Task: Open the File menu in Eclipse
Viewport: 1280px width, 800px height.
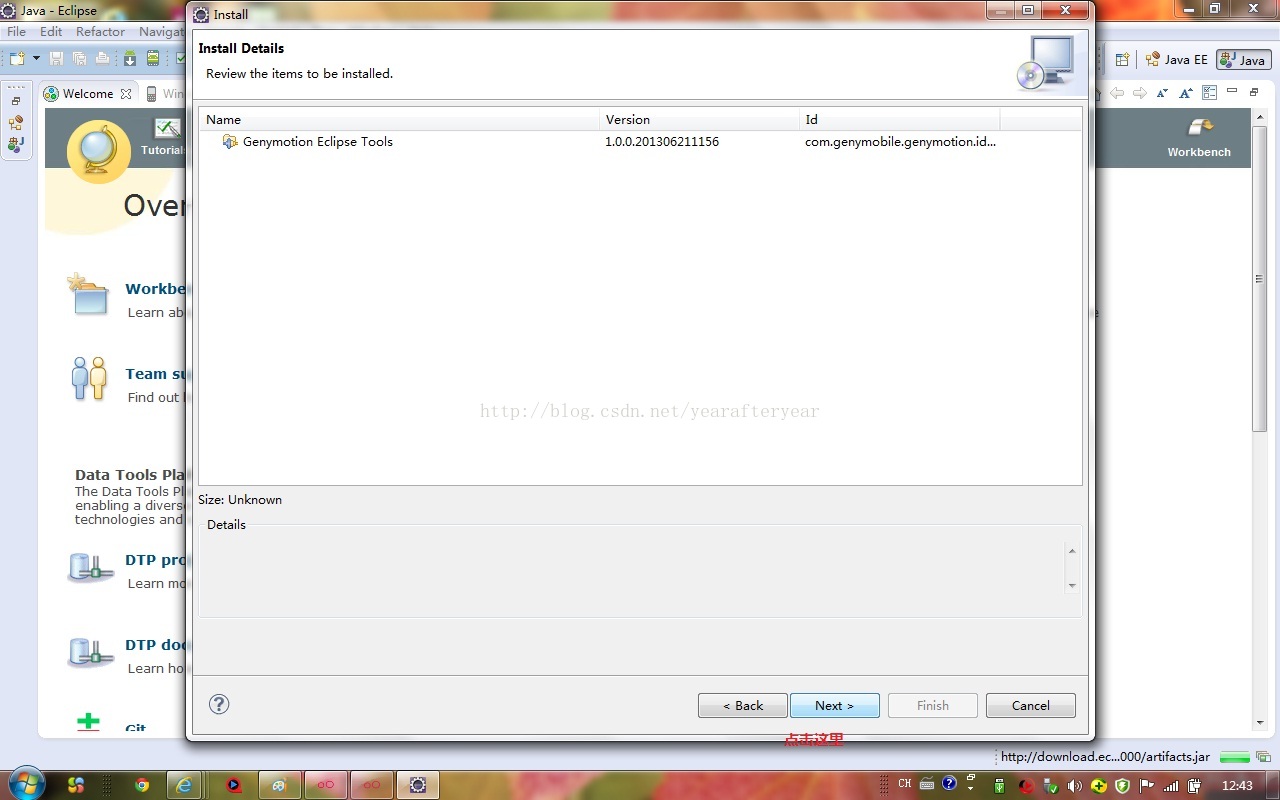Action: (x=17, y=31)
